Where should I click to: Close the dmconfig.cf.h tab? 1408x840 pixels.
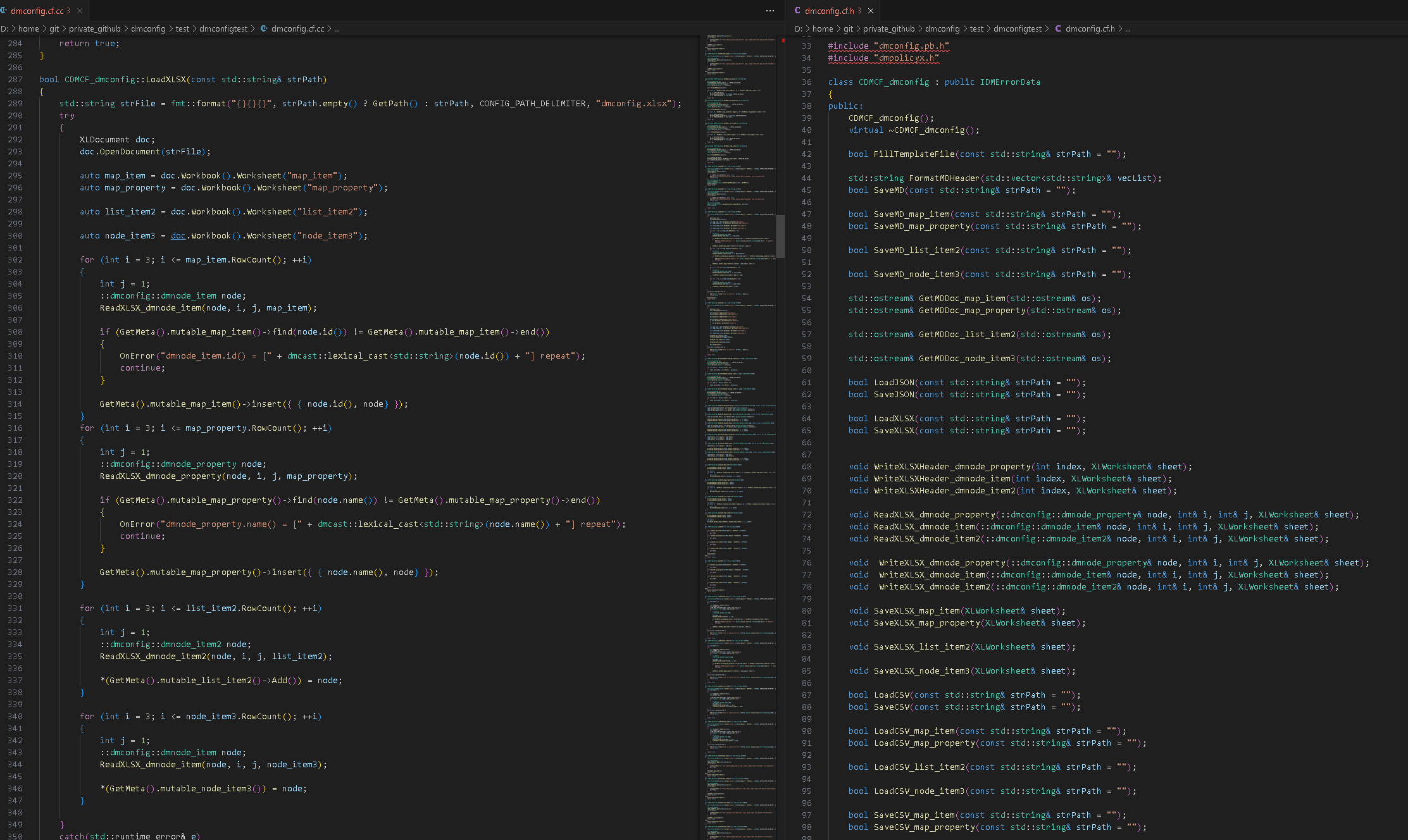(871, 11)
